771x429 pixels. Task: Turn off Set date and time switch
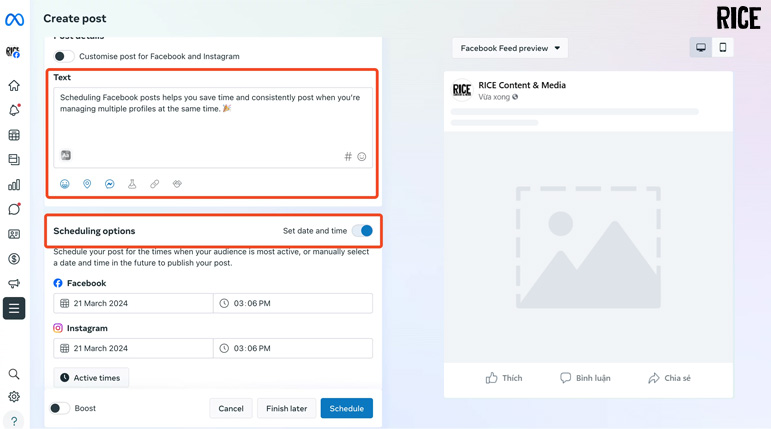pos(362,231)
